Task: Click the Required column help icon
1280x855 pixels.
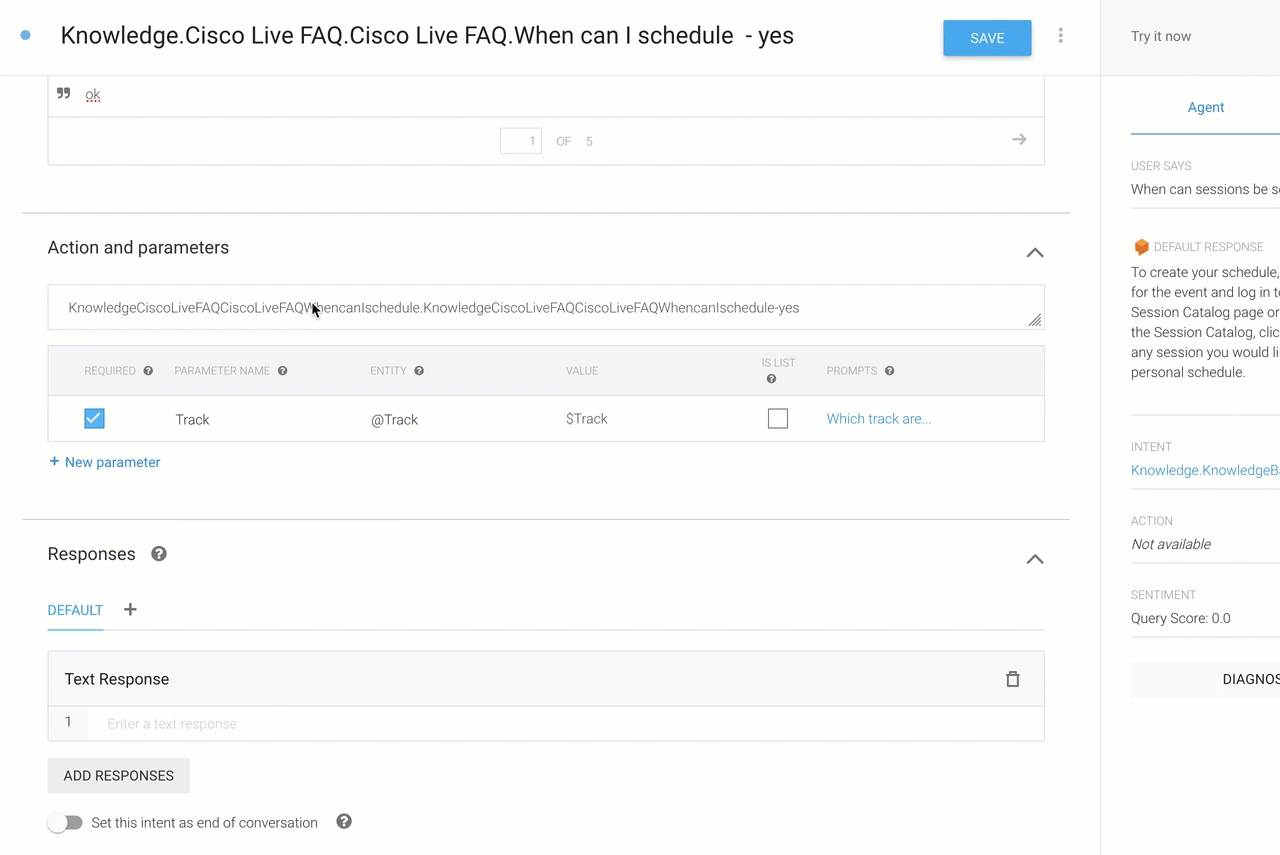Action: coord(148,371)
